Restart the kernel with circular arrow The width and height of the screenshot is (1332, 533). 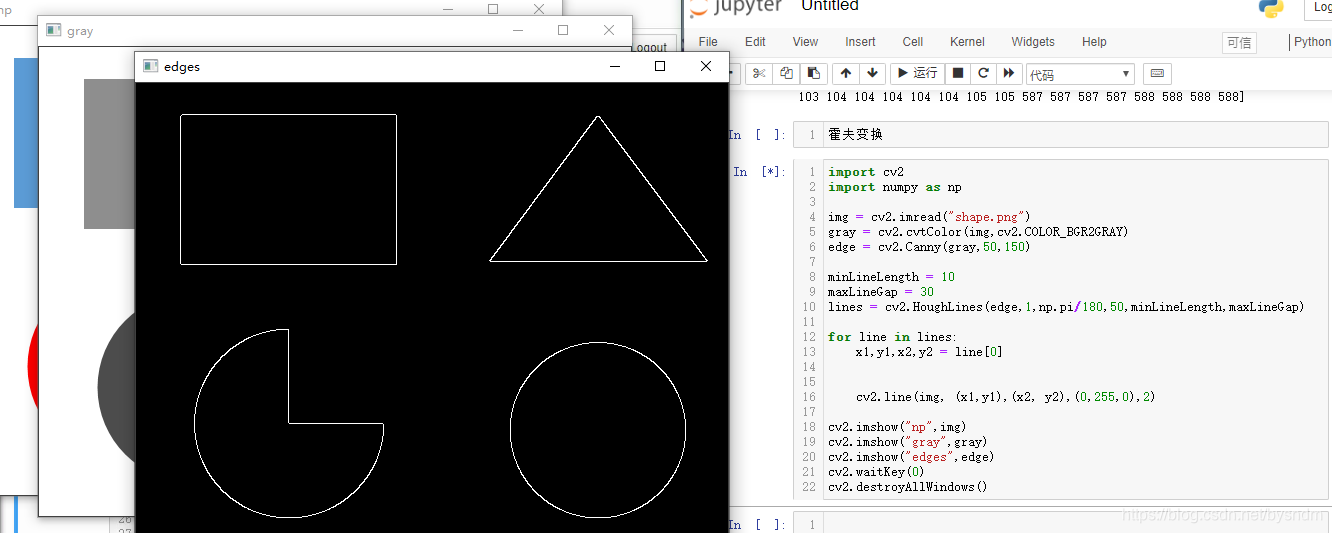pyautogui.click(x=983, y=73)
